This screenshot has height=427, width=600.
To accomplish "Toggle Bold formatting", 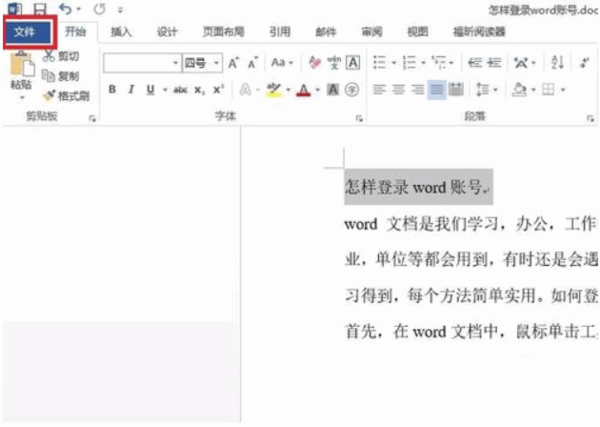I will [112, 90].
